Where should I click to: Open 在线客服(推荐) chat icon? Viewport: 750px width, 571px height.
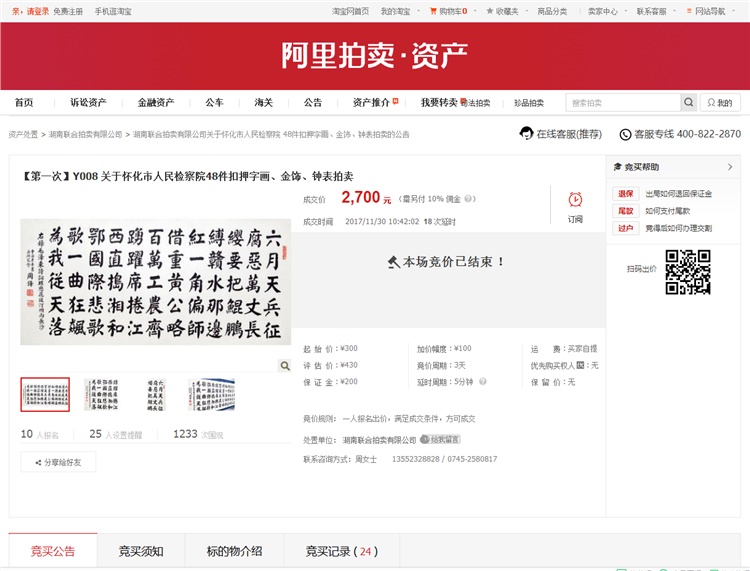coord(526,133)
